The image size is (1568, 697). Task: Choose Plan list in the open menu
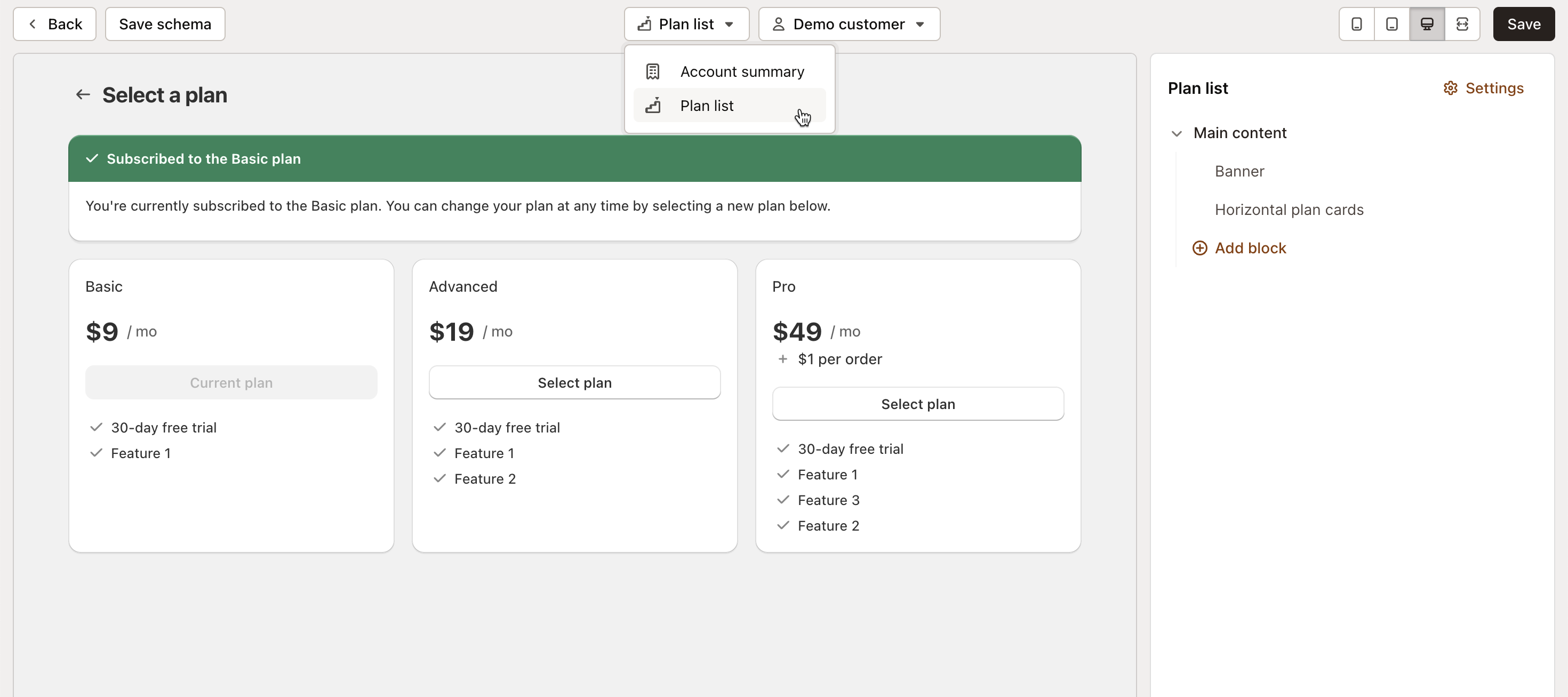[706, 105]
